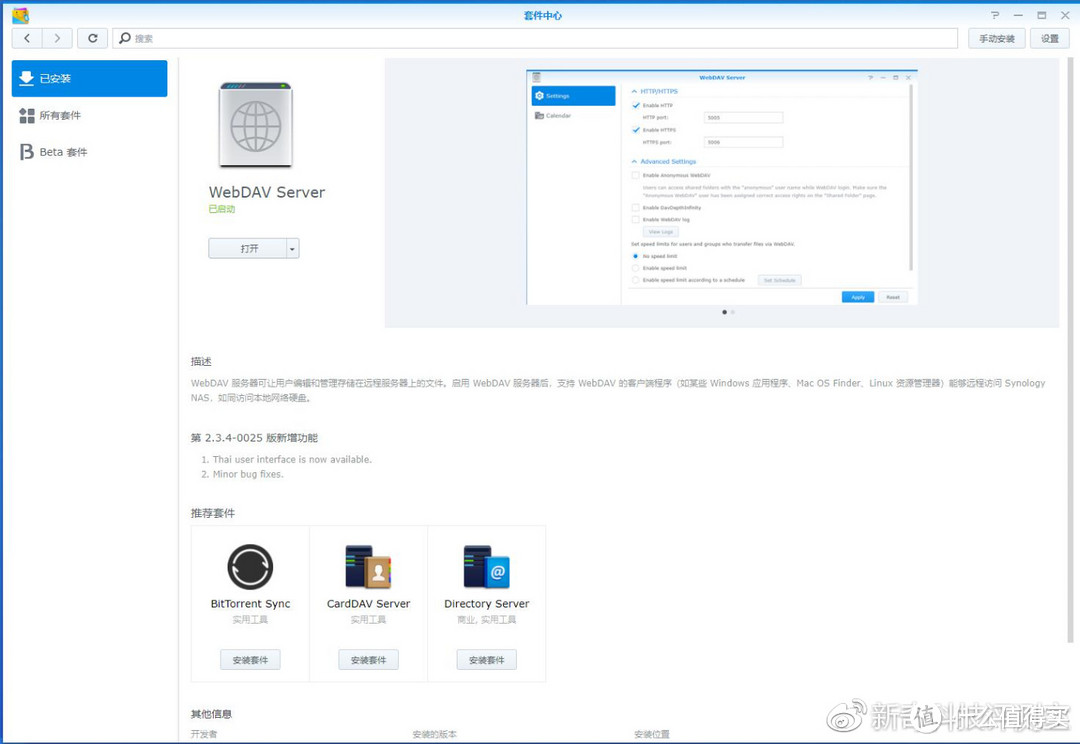
Task: Open the dropdown arrow beside 打开 button
Action: click(x=291, y=247)
